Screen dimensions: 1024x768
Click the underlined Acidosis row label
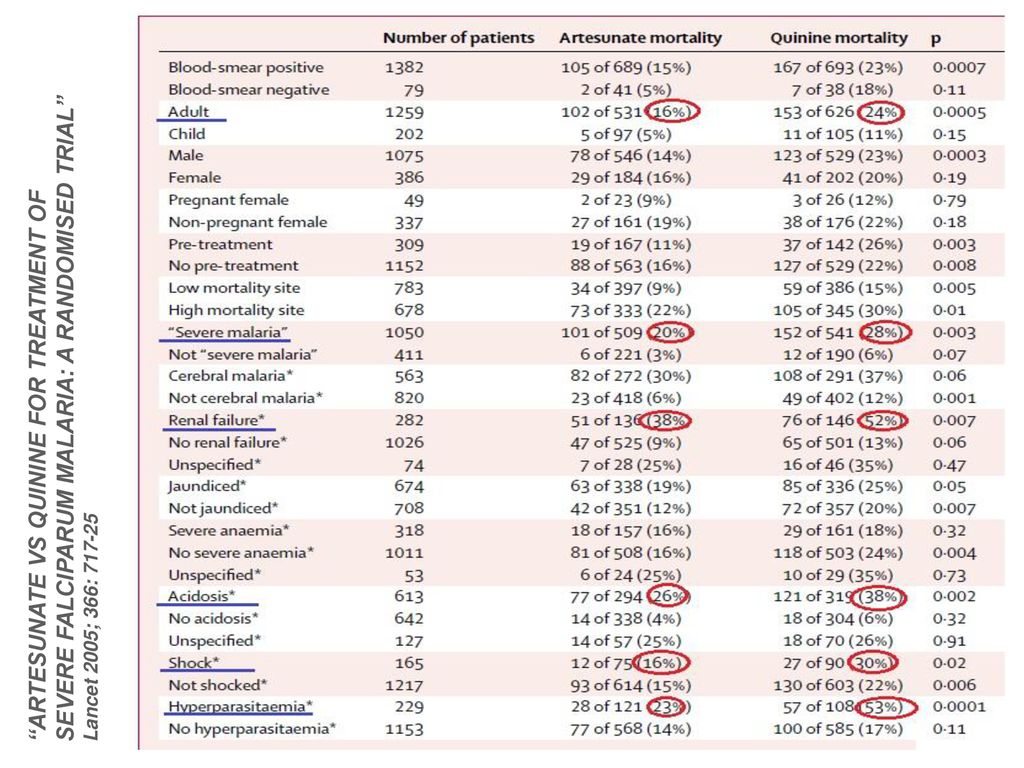pos(201,596)
